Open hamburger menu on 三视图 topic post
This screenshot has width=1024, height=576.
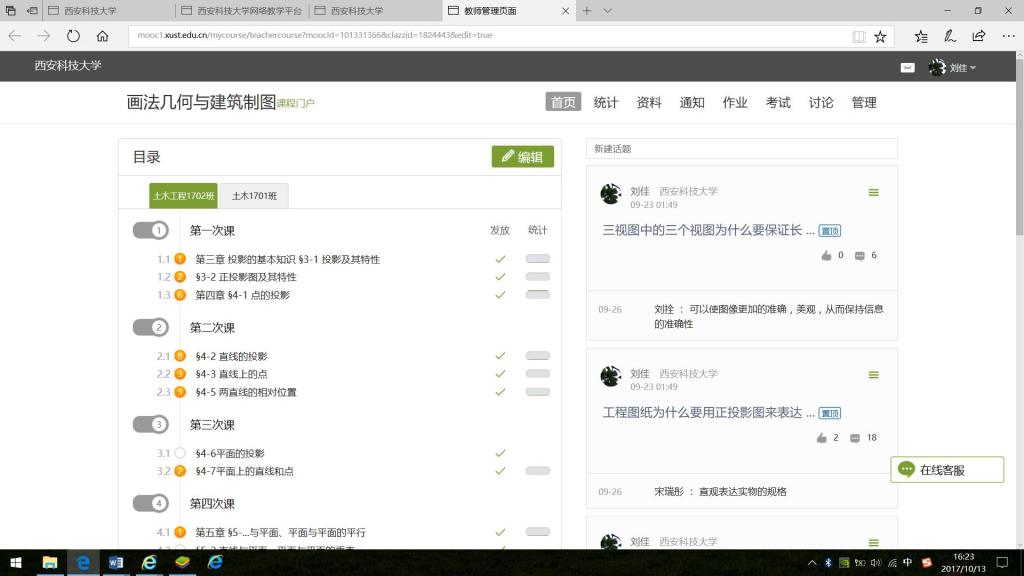pyautogui.click(x=873, y=193)
